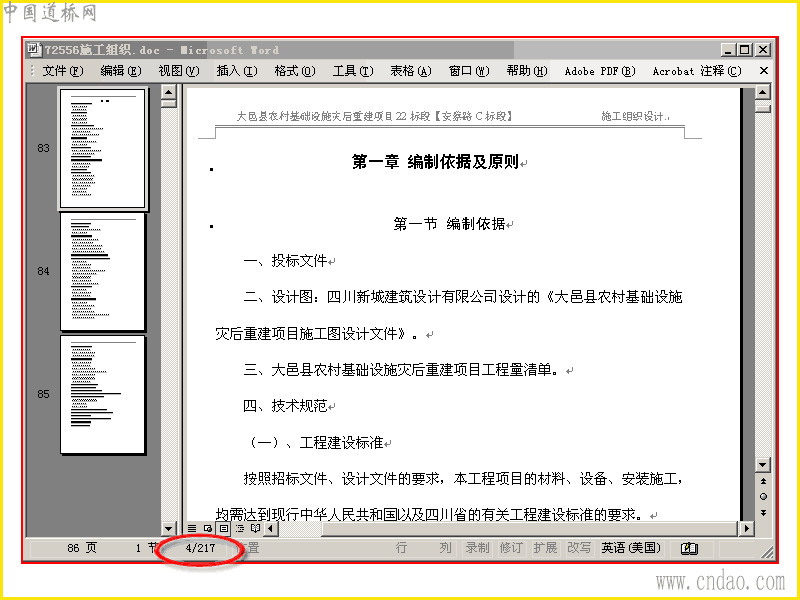Select page 84 thumbnail

pos(103,272)
